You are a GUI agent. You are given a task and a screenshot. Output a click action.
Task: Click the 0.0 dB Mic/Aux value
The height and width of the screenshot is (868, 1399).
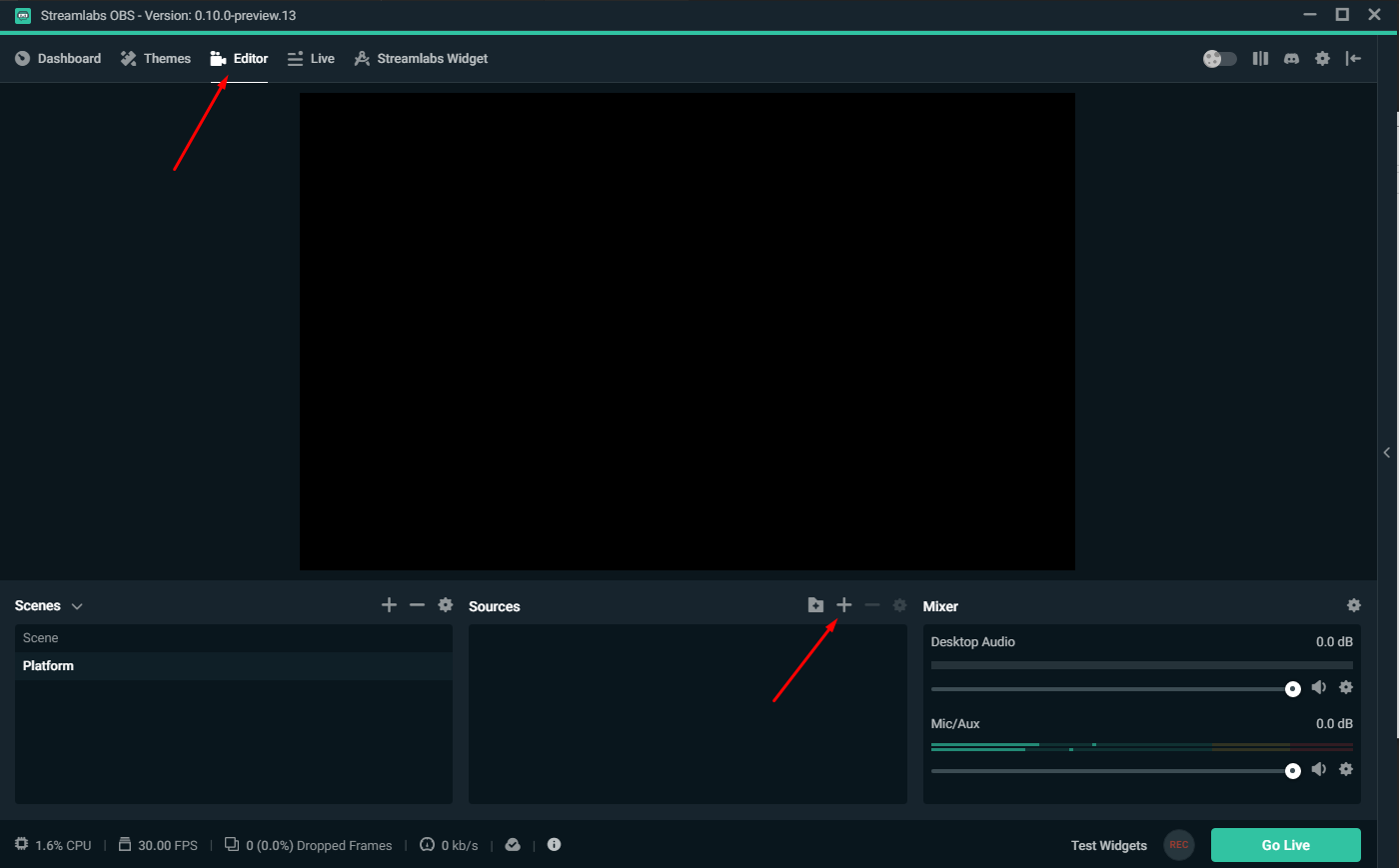tap(1334, 724)
